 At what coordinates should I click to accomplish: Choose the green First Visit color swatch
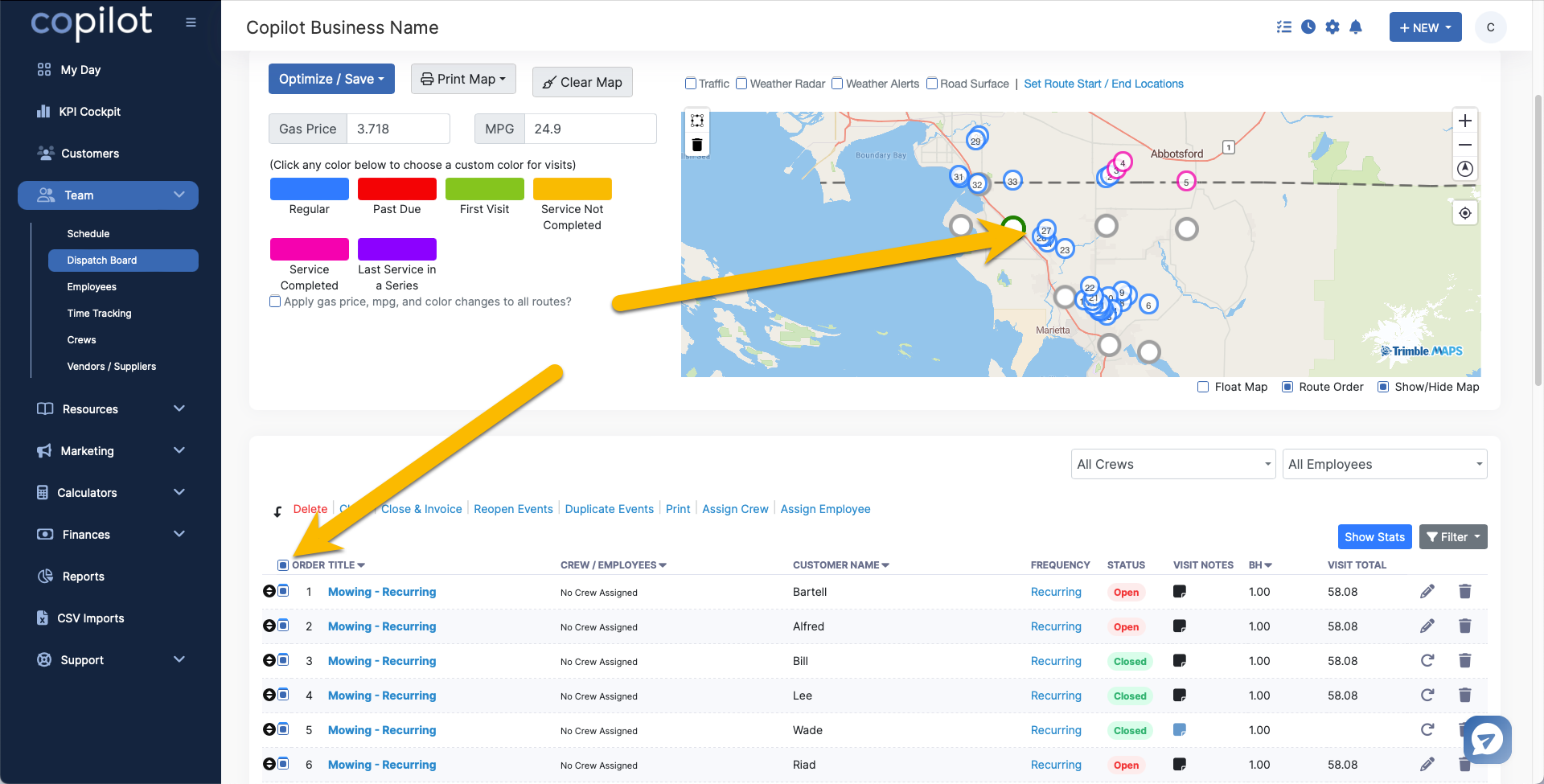click(x=485, y=189)
